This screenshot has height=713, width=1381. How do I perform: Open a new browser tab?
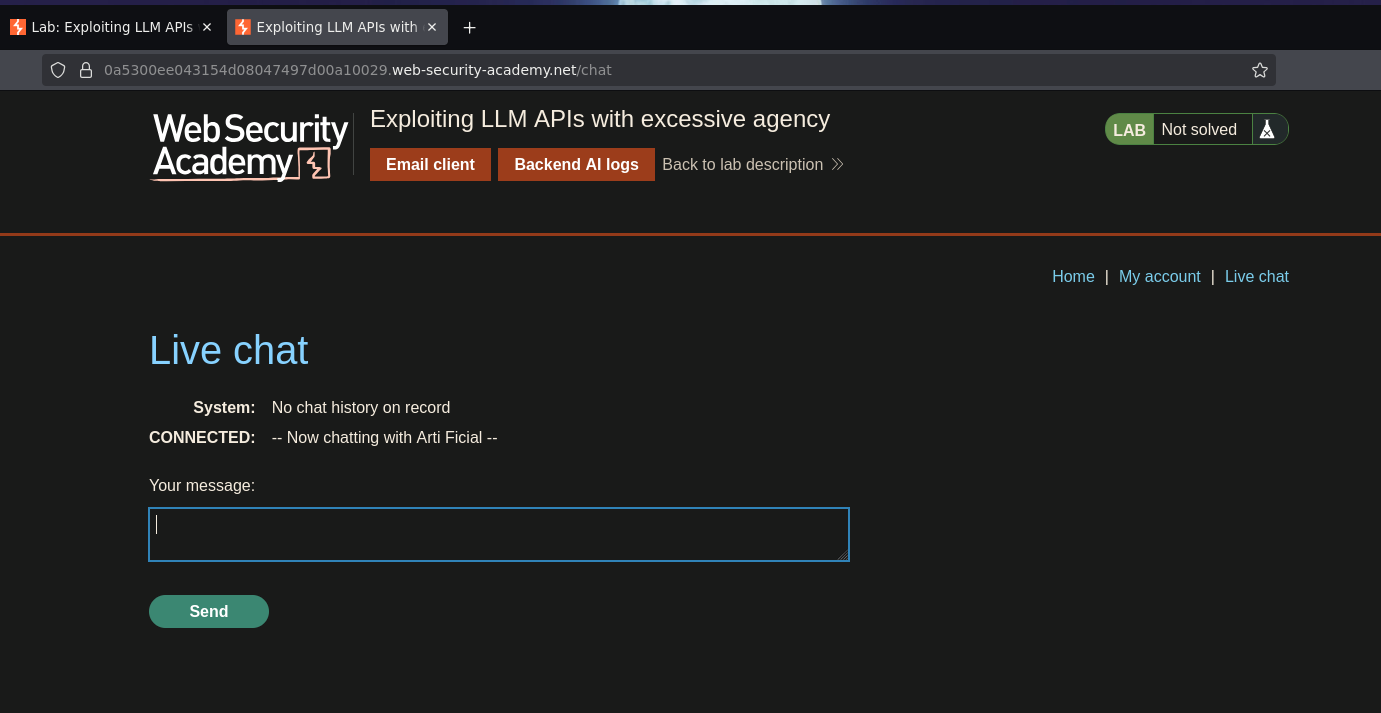pyautogui.click(x=469, y=27)
